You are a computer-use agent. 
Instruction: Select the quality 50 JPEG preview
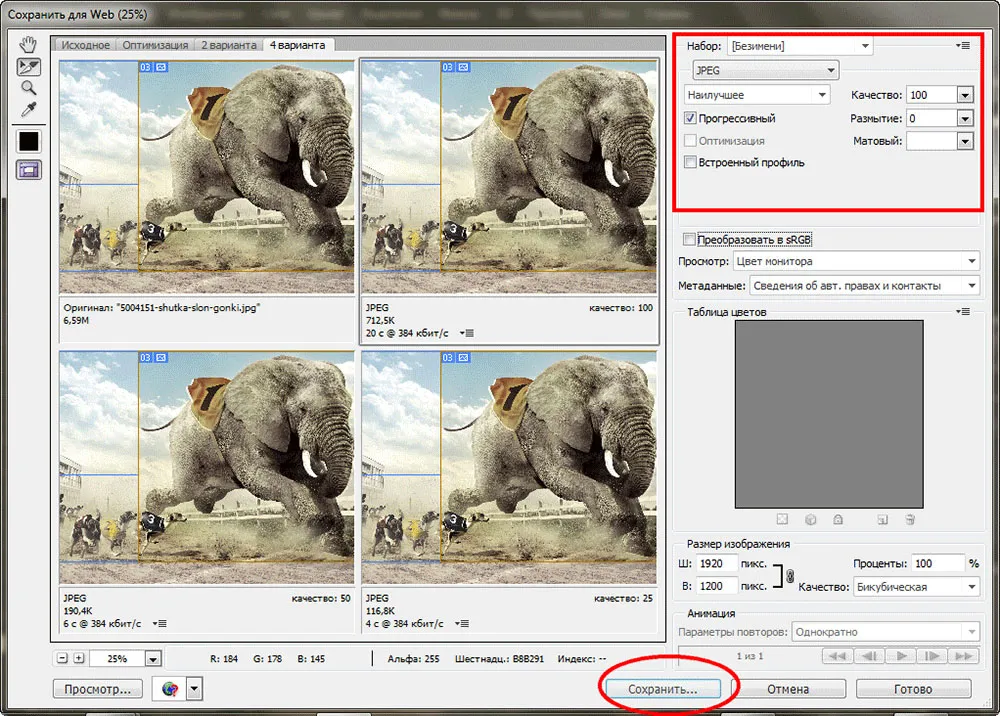coord(207,467)
